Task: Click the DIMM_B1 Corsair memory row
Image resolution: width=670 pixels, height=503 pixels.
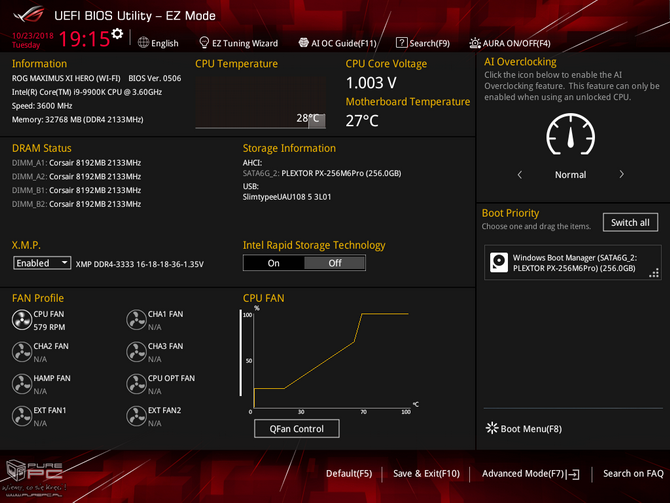Action: click(x=76, y=190)
